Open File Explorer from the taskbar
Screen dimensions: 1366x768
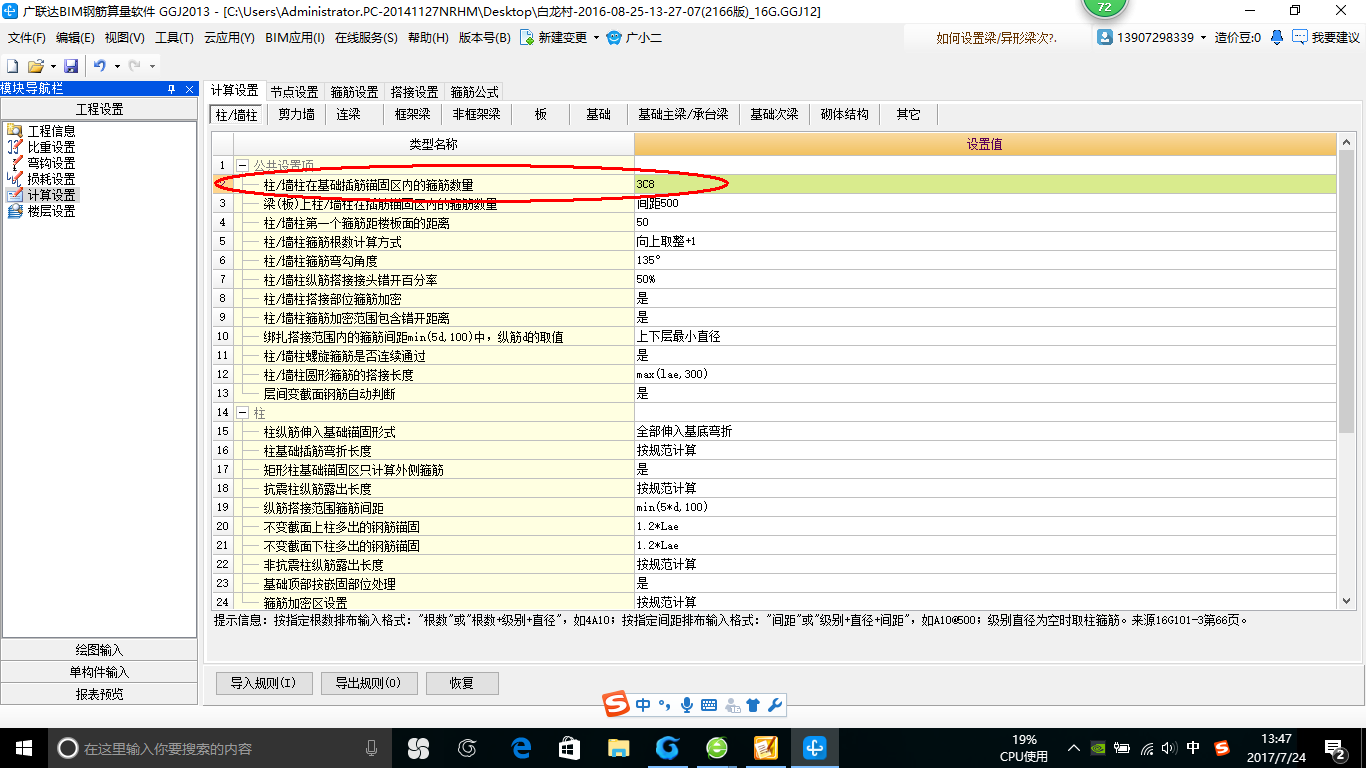click(619, 748)
